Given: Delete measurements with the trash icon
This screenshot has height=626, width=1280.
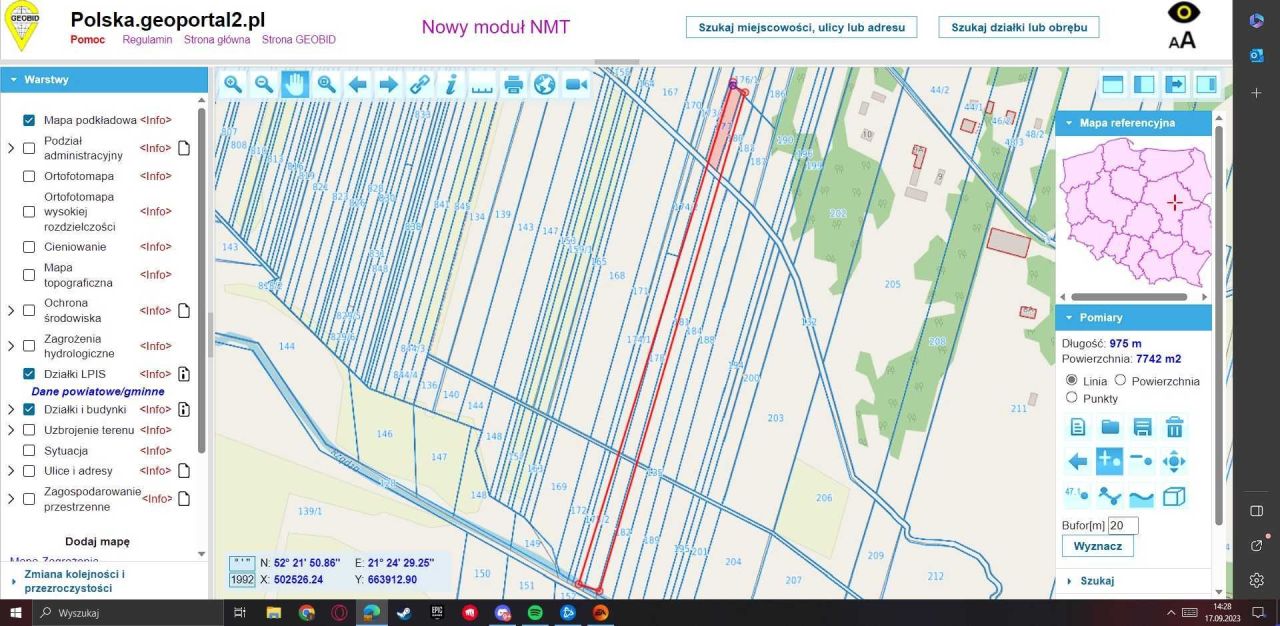Looking at the screenshot, I should [x=1174, y=427].
